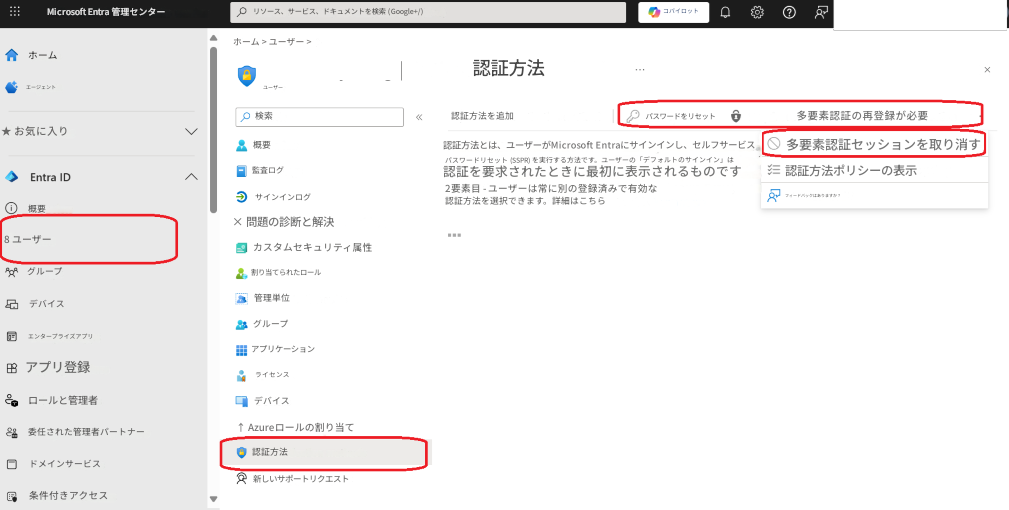Screen dimensions: 1009x510
Task: Open グループ in left sidebar
Action: [x=44, y=271]
